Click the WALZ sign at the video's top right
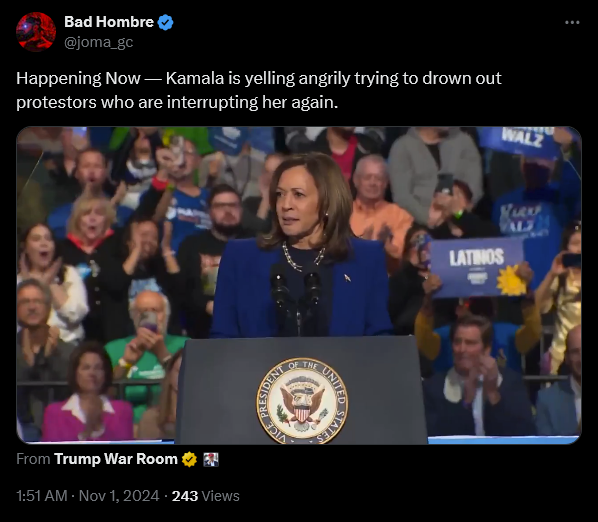 tap(518, 140)
